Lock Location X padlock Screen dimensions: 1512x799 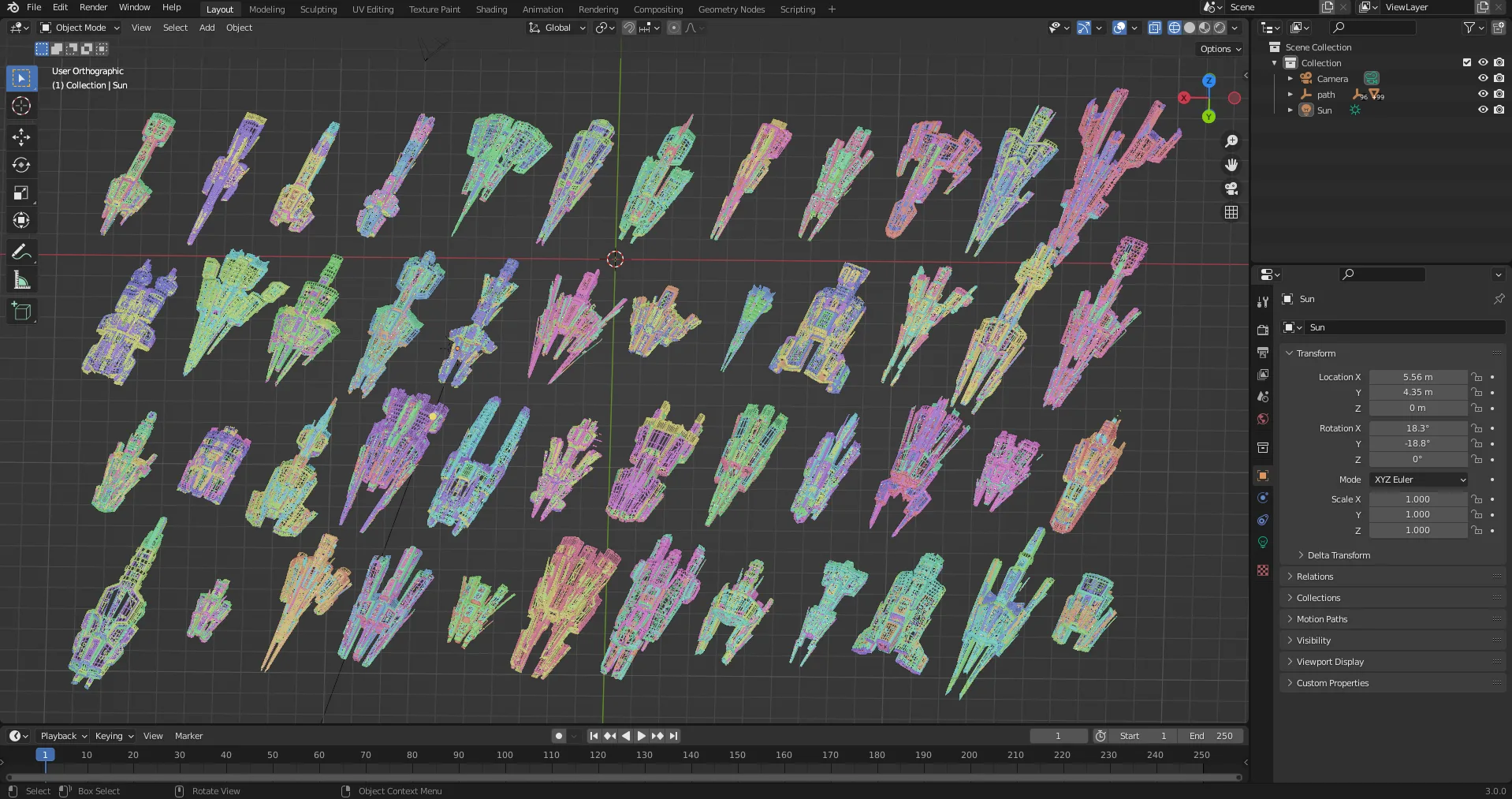(1477, 377)
